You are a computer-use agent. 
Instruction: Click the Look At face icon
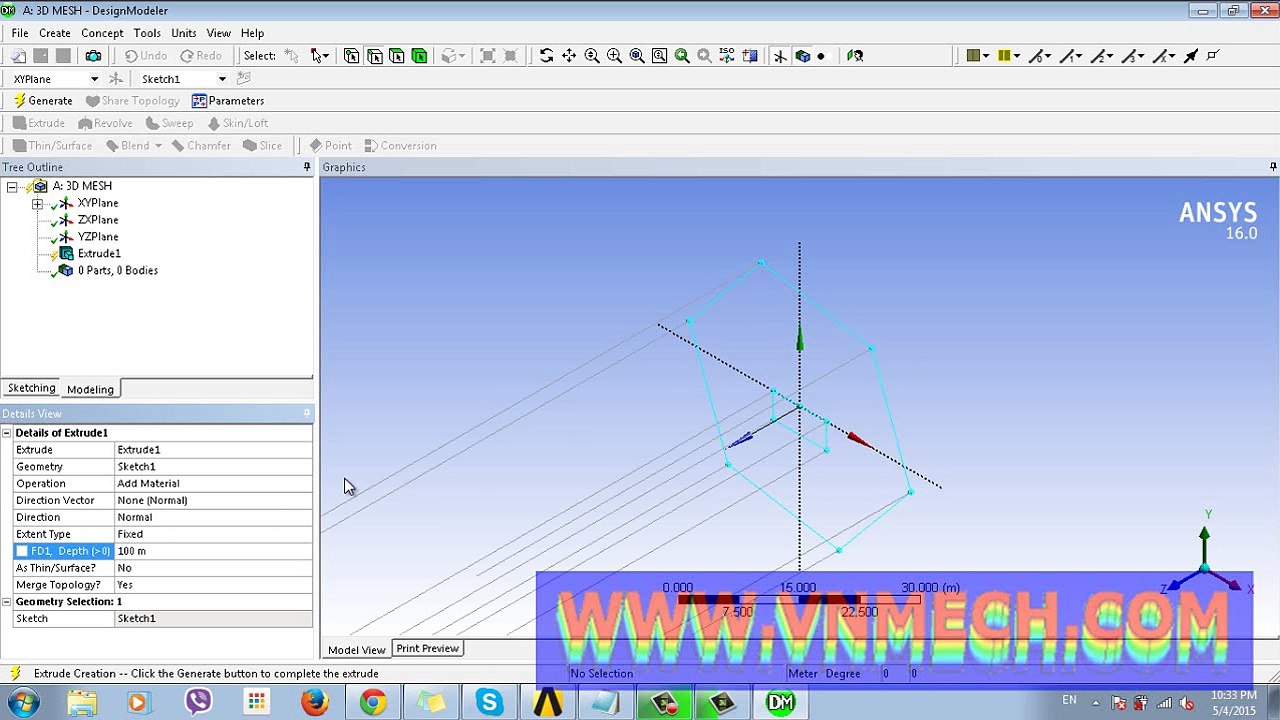click(x=750, y=56)
